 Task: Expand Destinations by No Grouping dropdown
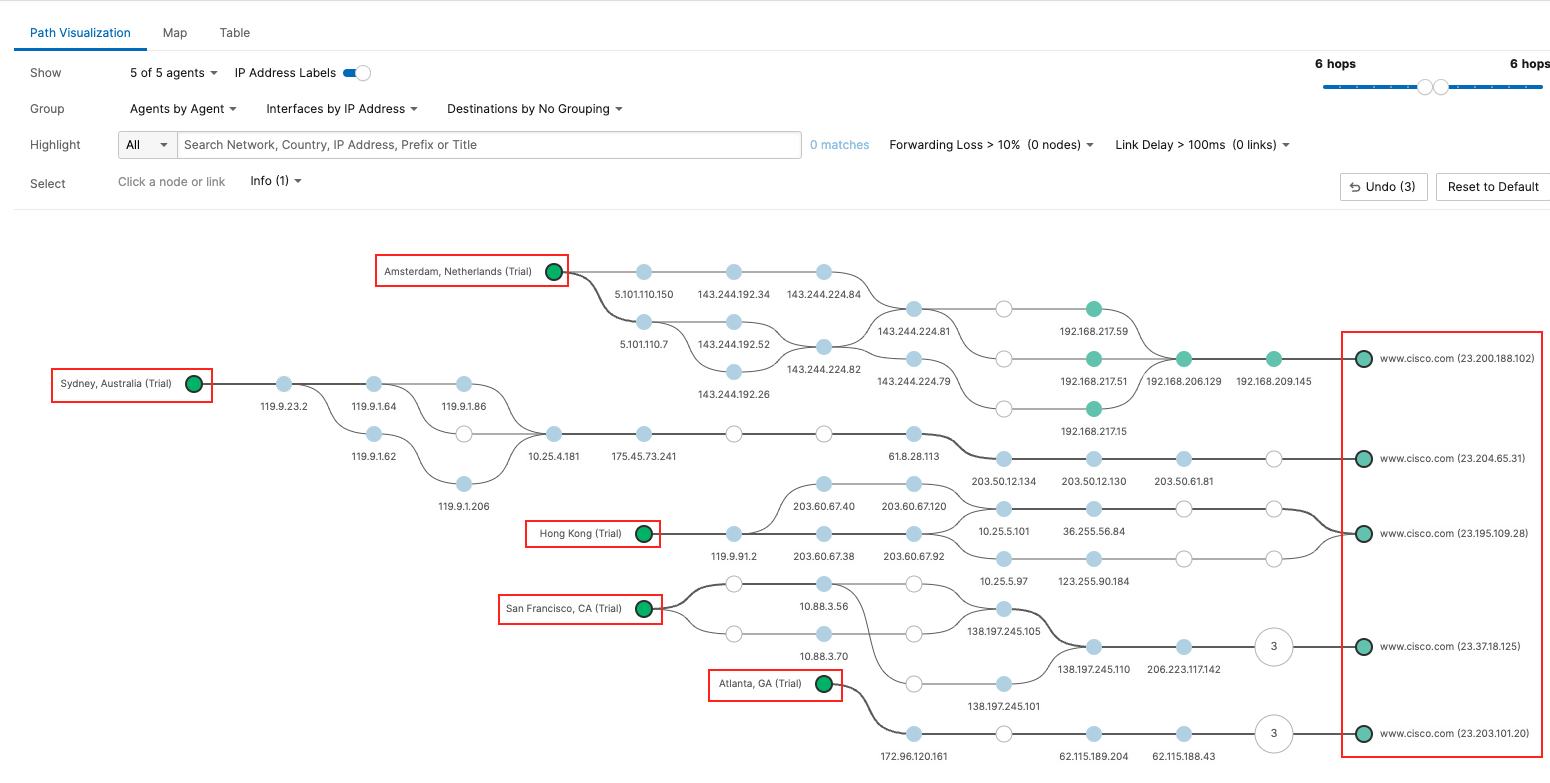pos(534,109)
